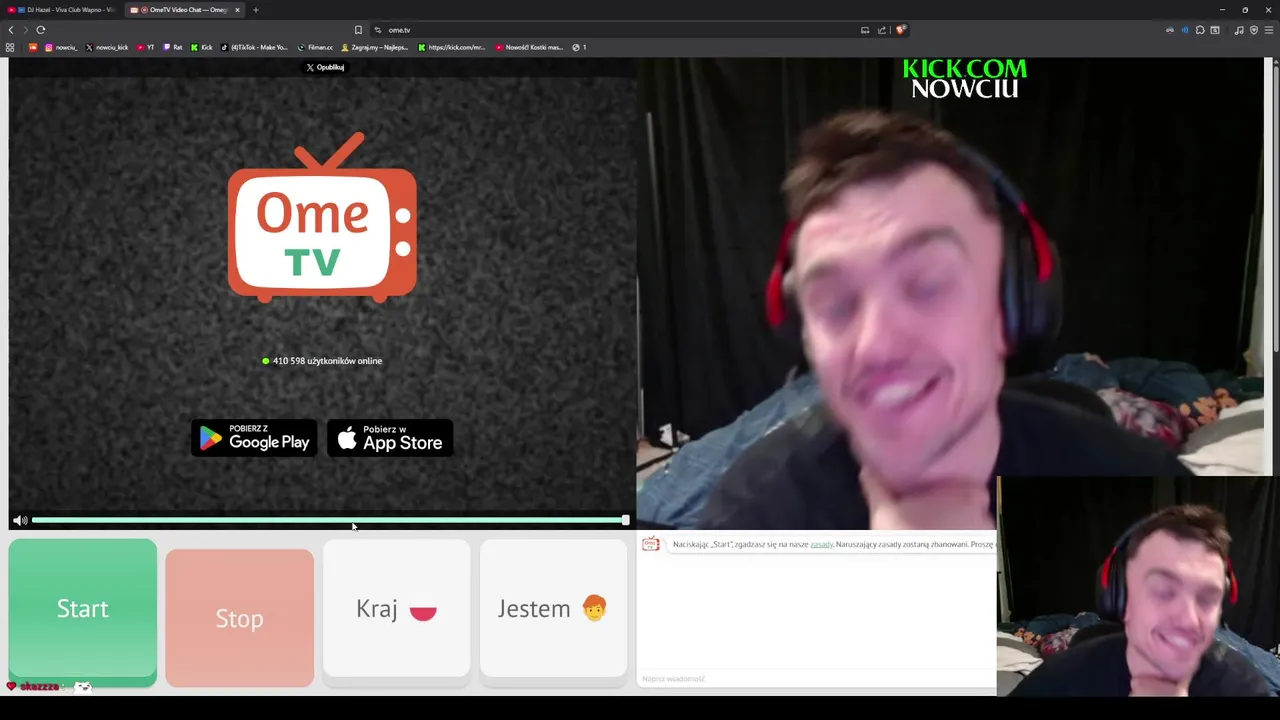This screenshot has height=720, width=1280.
Task: Open the Nowość! Kostki mas... bookmark
Action: point(529,47)
